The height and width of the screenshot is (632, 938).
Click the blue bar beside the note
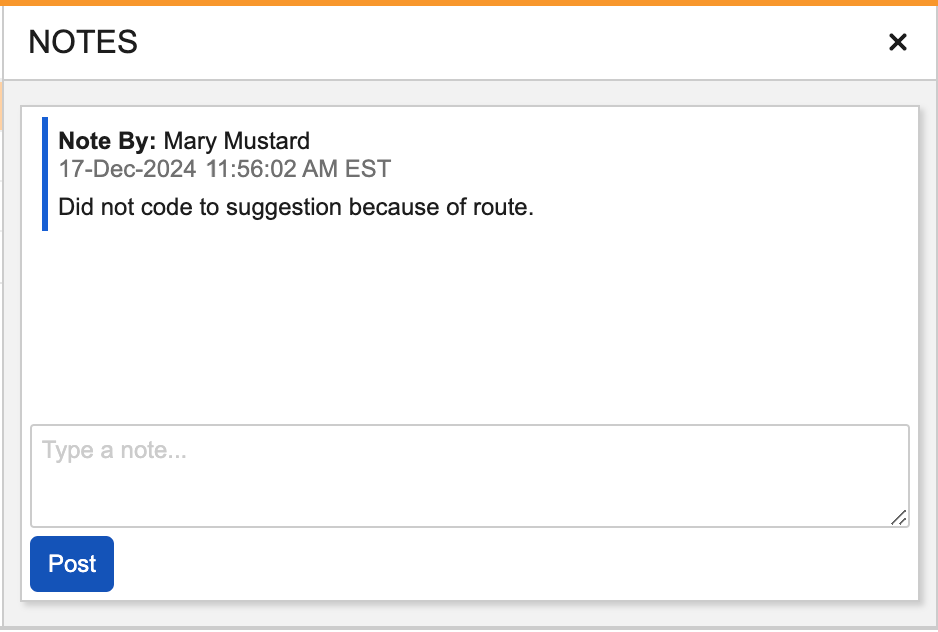pos(45,174)
